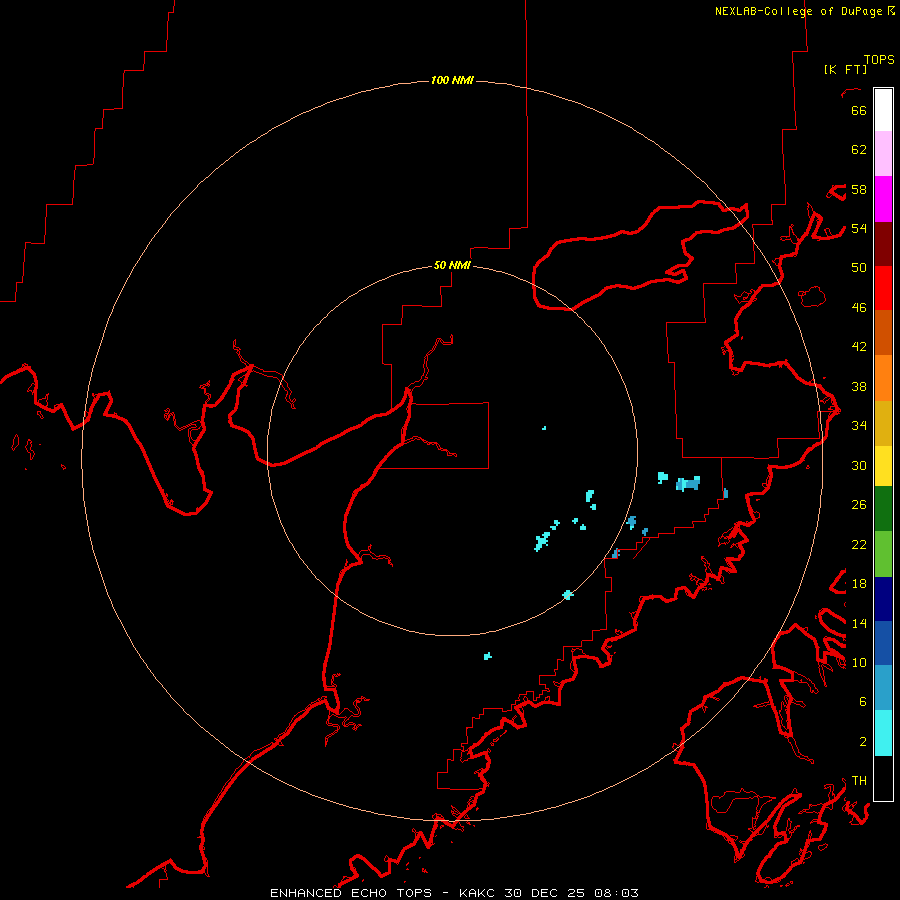Click the cyan 10 kft legend swatch
The height and width of the screenshot is (900, 900).
[x=883, y=733]
